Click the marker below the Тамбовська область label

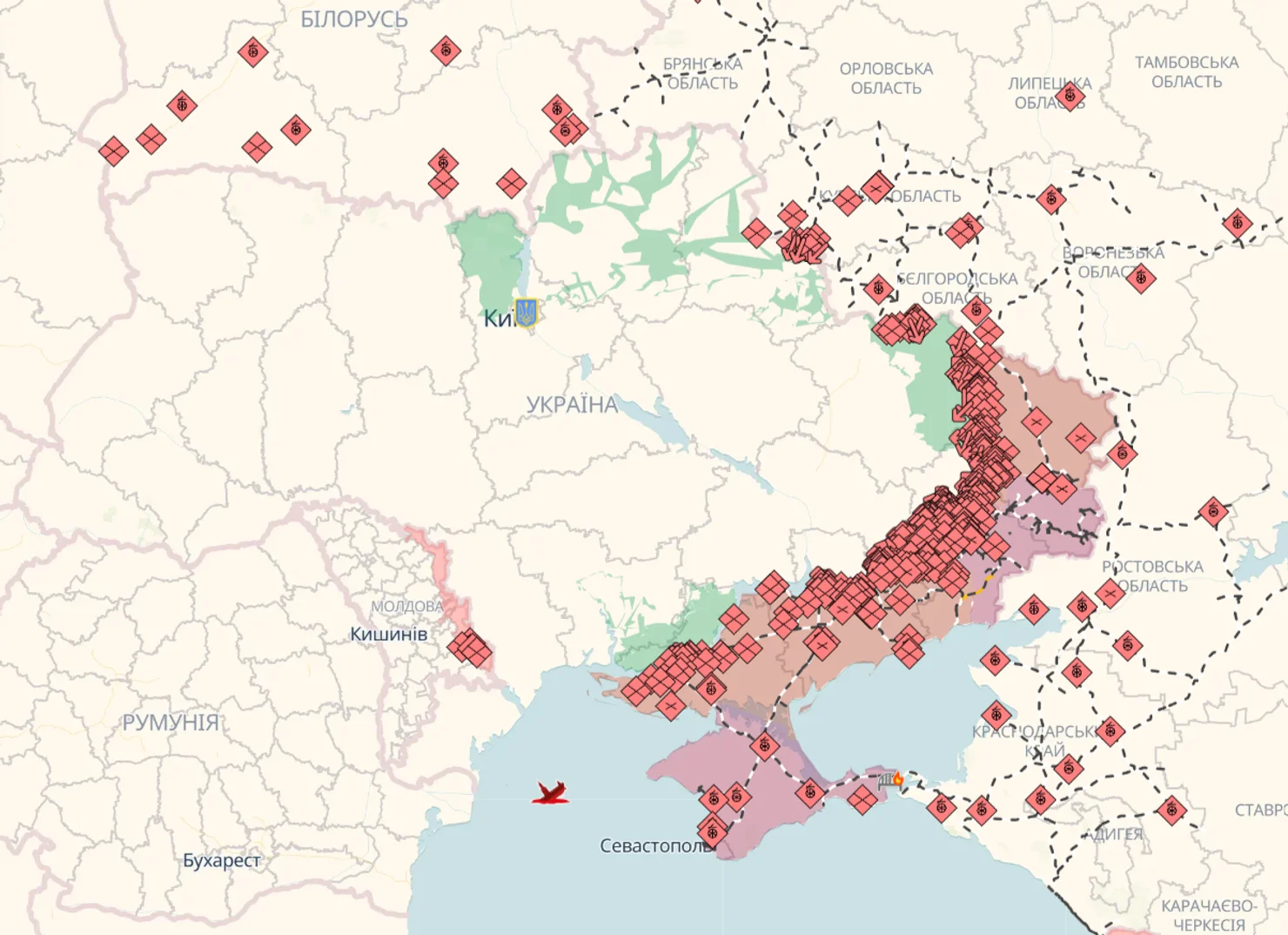click(x=1237, y=223)
